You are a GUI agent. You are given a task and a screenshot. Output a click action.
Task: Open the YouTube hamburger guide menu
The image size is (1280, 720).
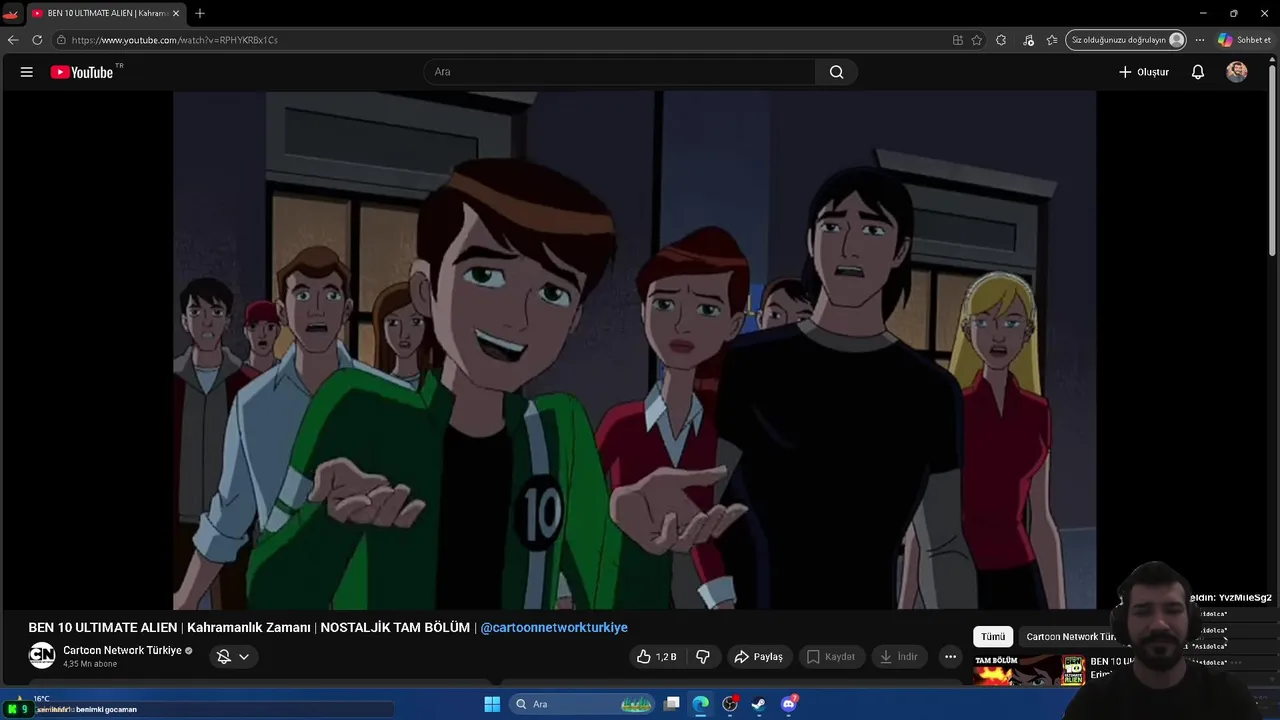(x=27, y=72)
